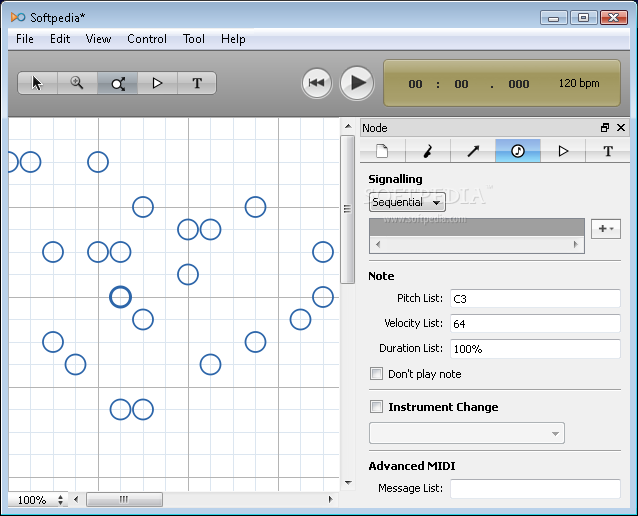Click the Duration List field
The image size is (638, 516).
click(x=535, y=349)
